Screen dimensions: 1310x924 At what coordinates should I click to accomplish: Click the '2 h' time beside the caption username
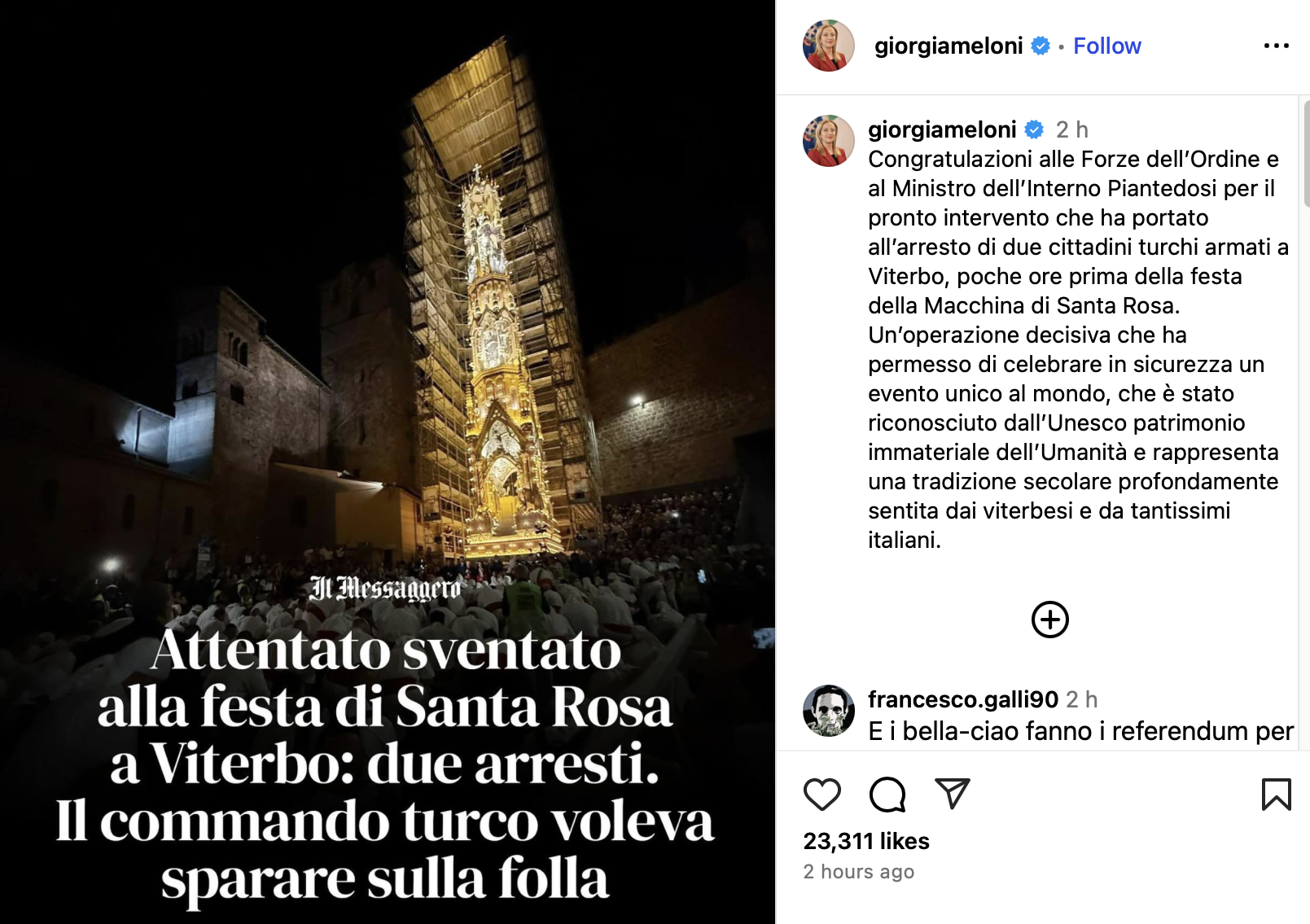1071,129
